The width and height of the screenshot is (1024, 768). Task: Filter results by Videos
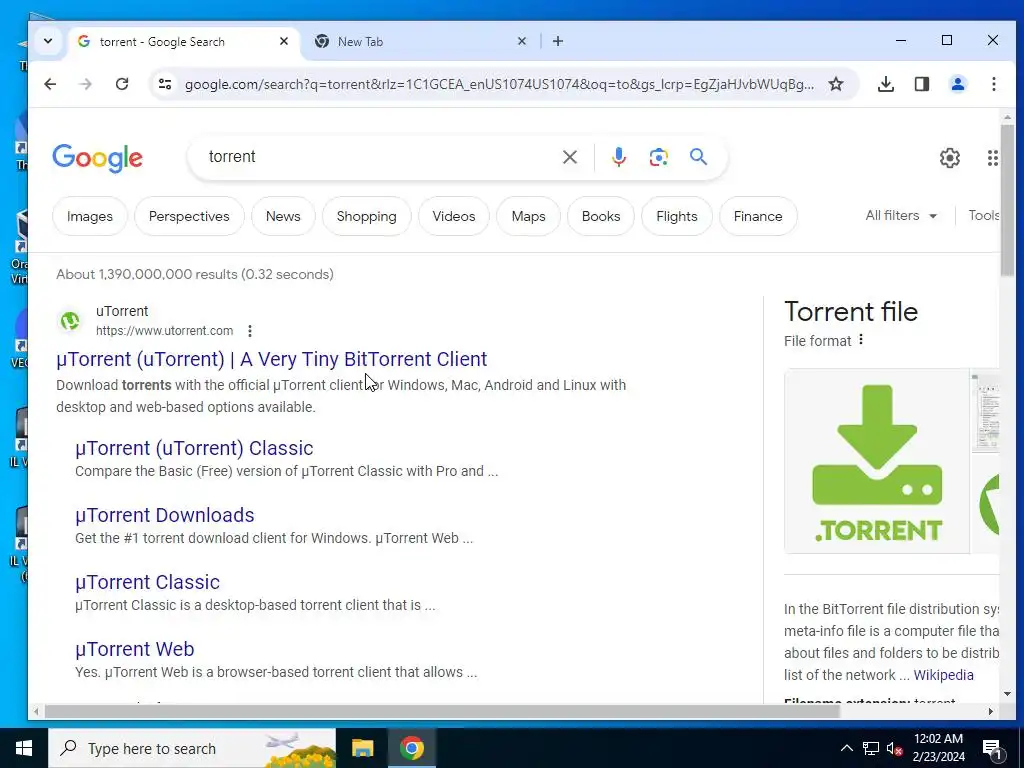[x=453, y=216]
